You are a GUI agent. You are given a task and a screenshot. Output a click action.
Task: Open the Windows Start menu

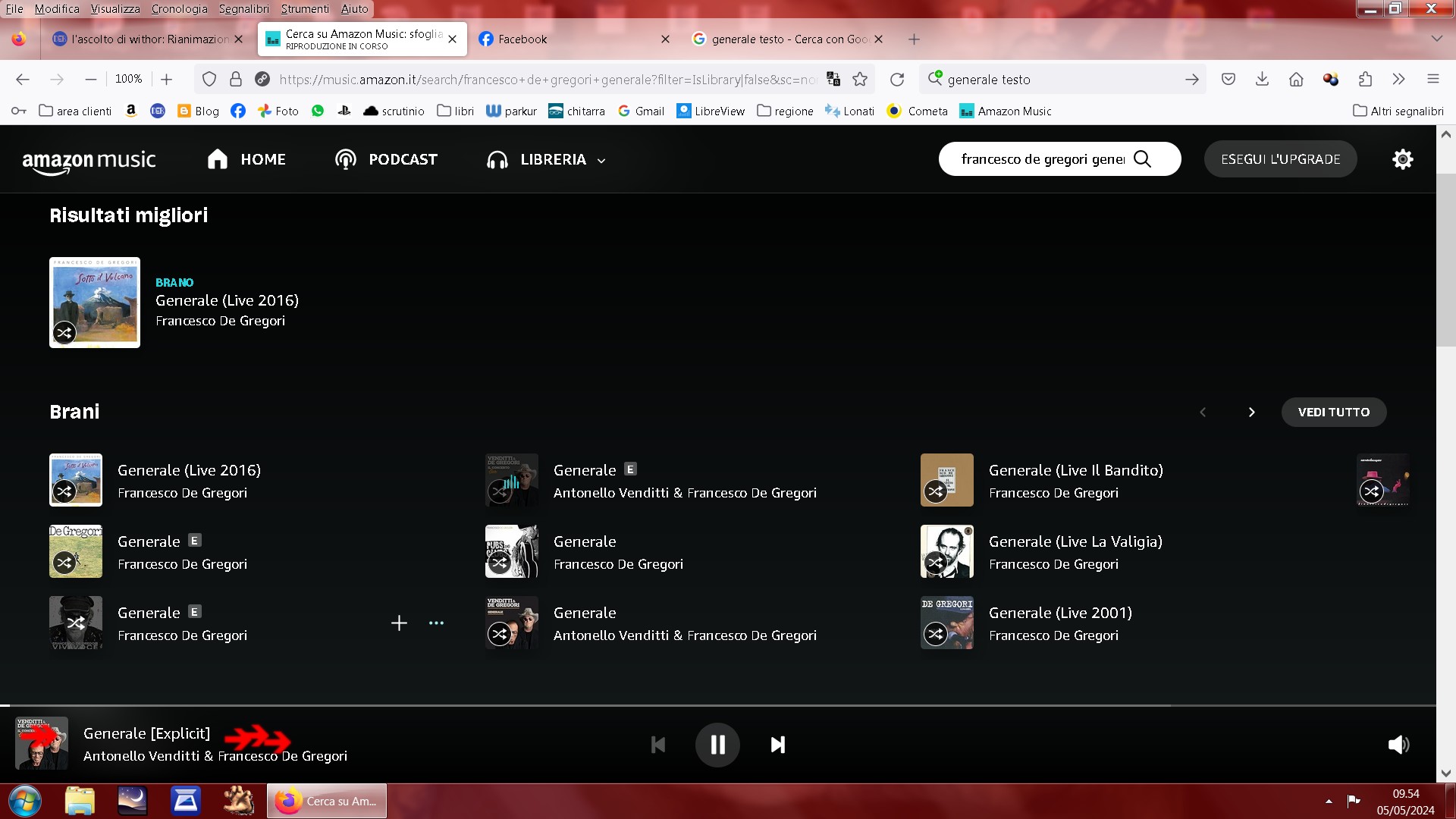[x=24, y=801]
